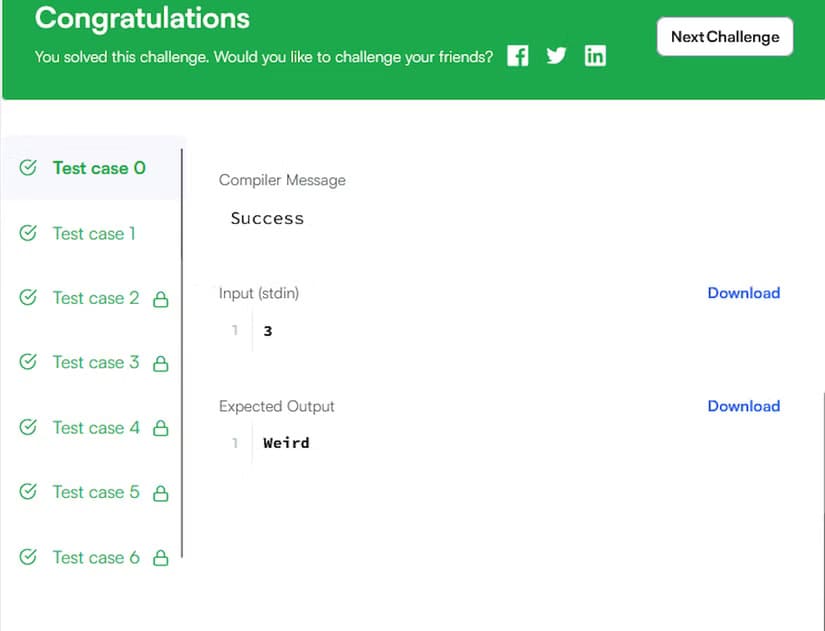
Task: Click the green check icon for Test case 1
Action: (28, 233)
